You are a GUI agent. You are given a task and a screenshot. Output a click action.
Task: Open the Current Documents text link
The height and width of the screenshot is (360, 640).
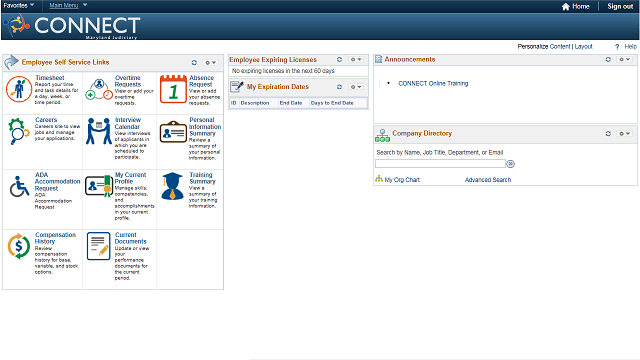click(x=131, y=238)
